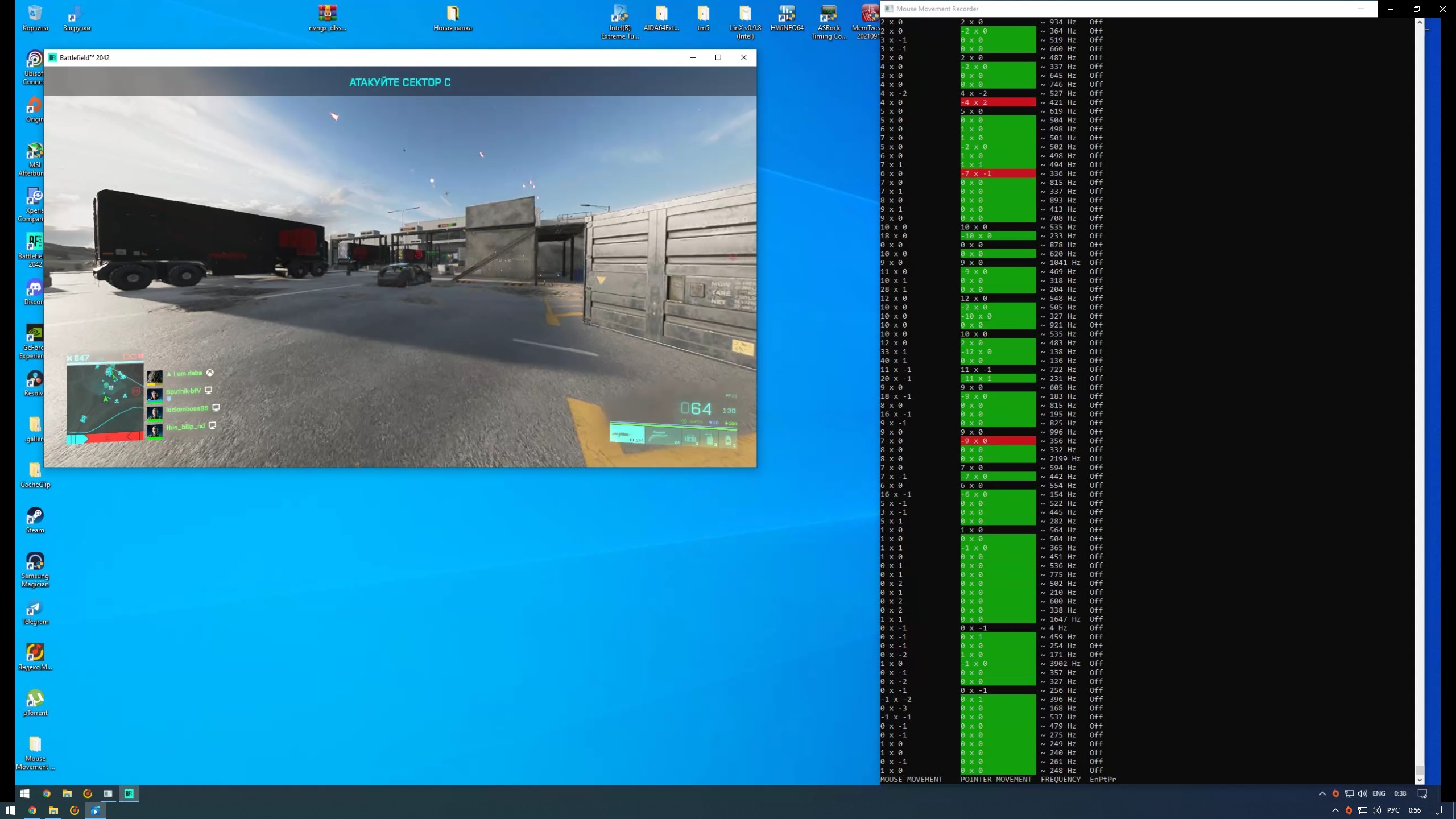This screenshot has height=819, width=1456.
Task: Launch HWiNFO64 from the desktop
Action: (787, 14)
